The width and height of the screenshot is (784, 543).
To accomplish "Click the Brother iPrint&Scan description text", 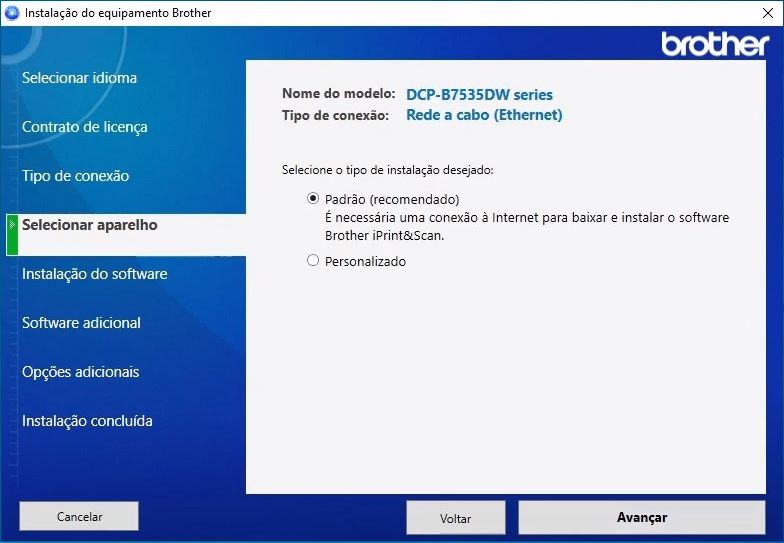I will coord(527,226).
